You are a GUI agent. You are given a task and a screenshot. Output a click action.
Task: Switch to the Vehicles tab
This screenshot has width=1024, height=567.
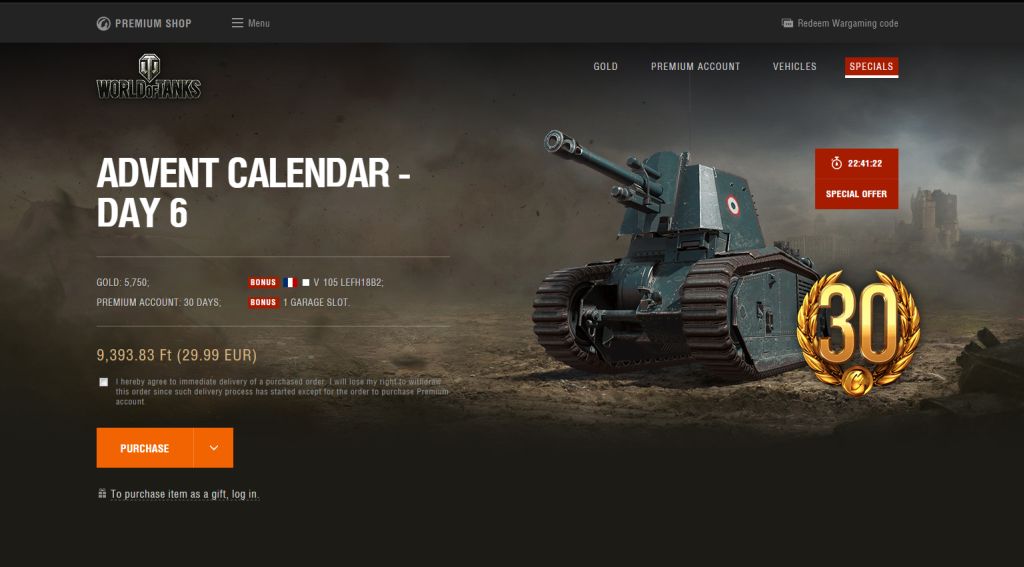(x=795, y=67)
